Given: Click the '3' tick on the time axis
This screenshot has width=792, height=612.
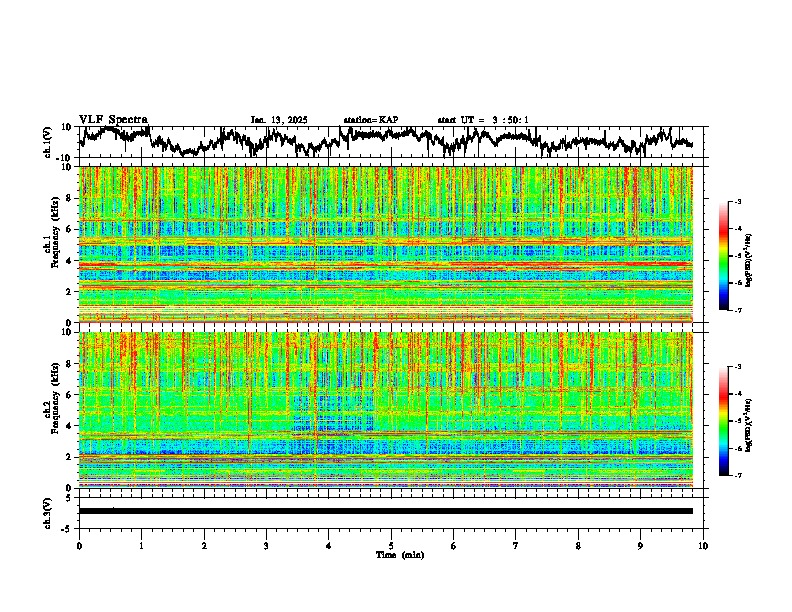Looking at the screenshot, I should 266,546.
